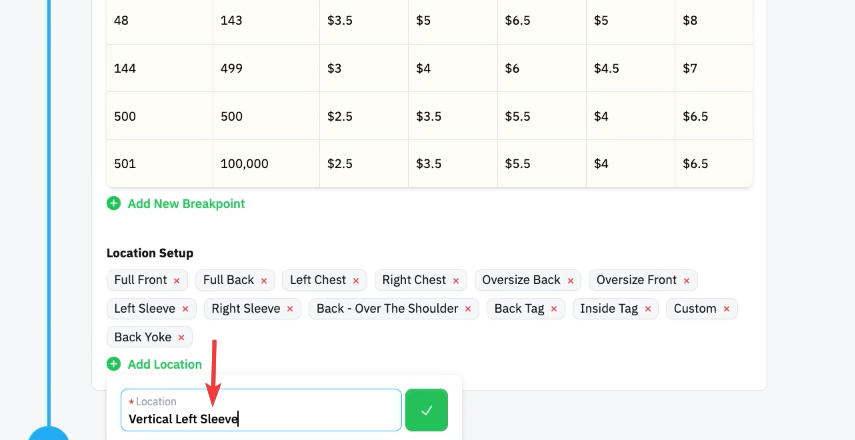Click the Add Location link
The width and height of the screenshot is (855, 440).
[x=165, y=364]
